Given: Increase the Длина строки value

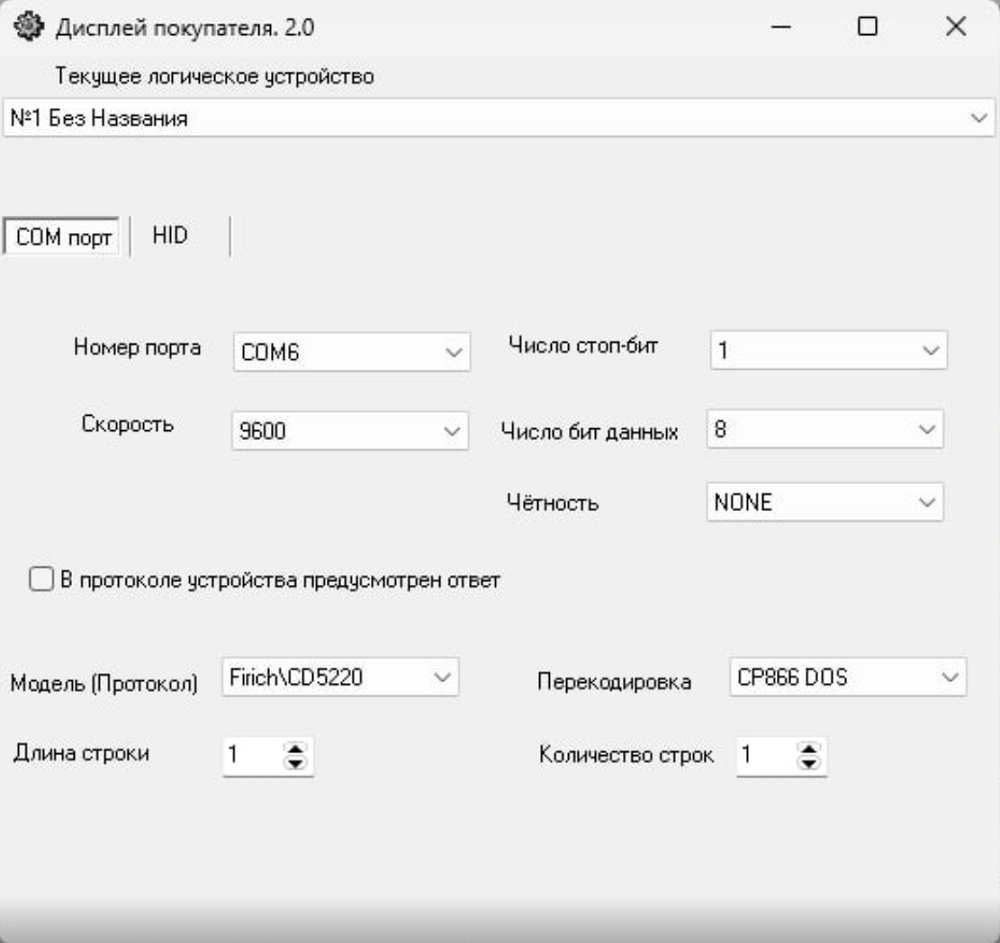Looking at the screenshot, I should click(x=294, y=750).
